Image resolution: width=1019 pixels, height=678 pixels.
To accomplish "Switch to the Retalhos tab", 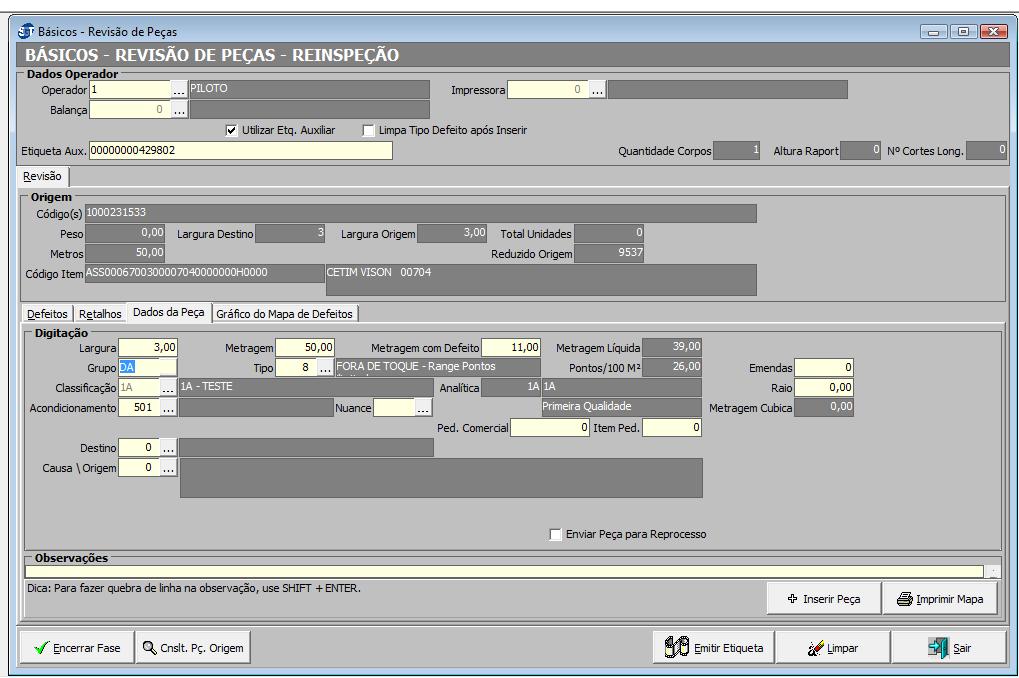I will [100, 313].
